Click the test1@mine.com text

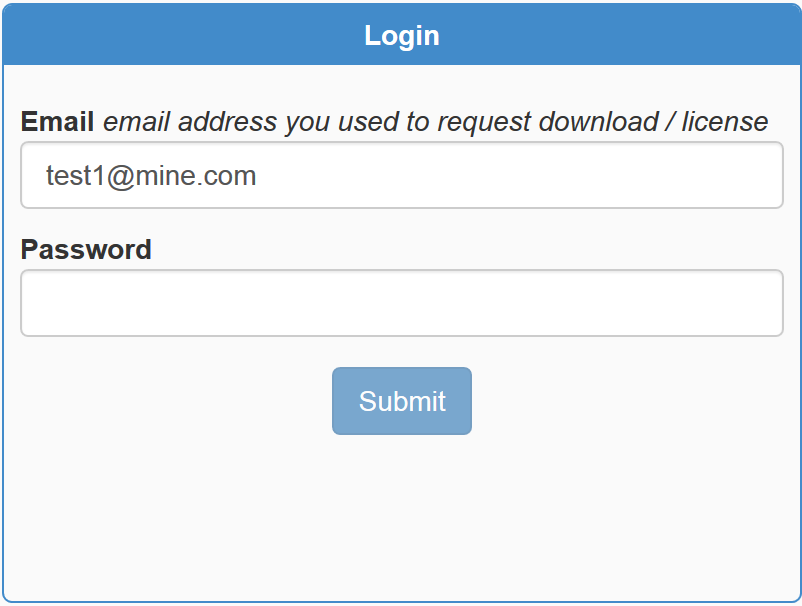click(x=151, y=177)
